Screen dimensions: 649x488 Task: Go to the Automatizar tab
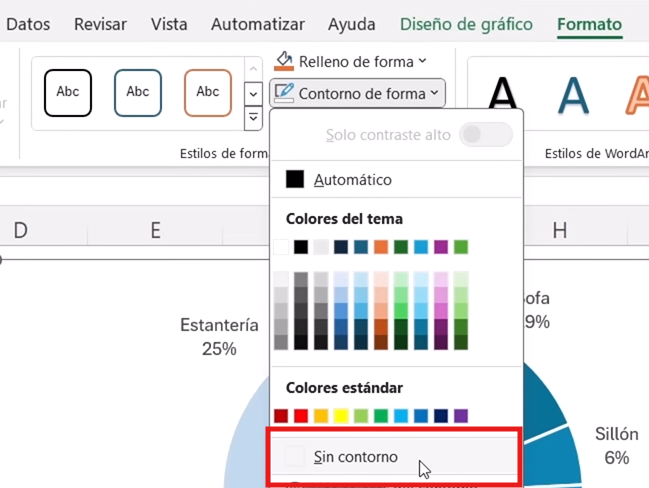coord(258,24)
